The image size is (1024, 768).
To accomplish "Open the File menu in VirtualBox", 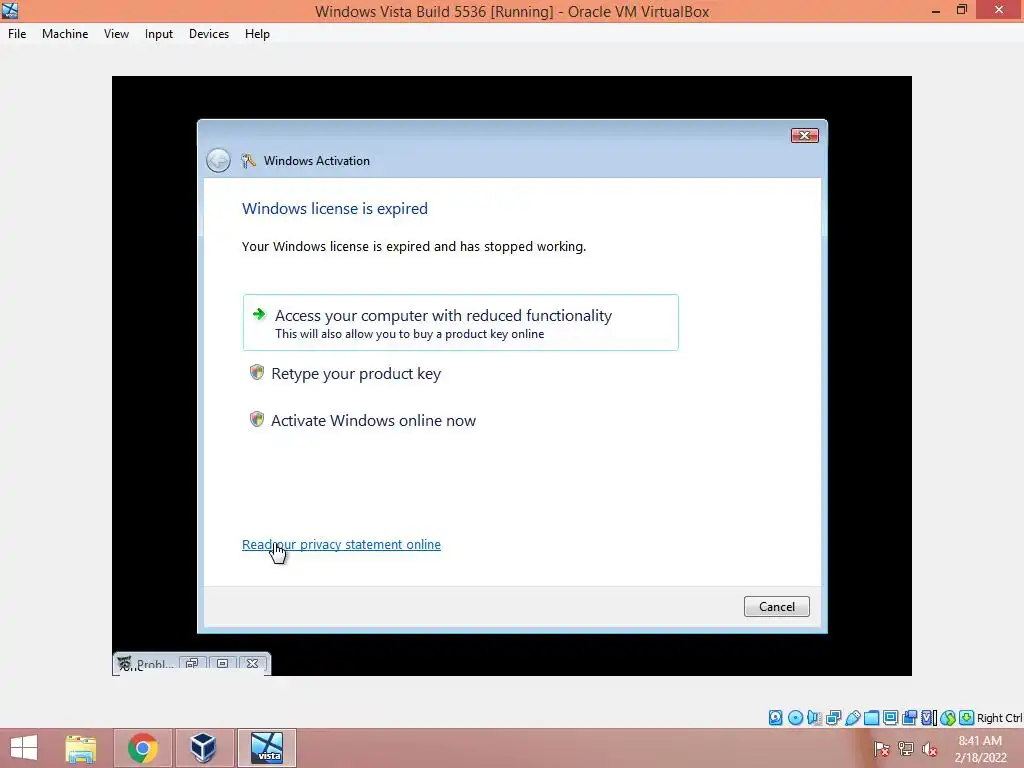I will pyautogui.click(x=17, y=34).
